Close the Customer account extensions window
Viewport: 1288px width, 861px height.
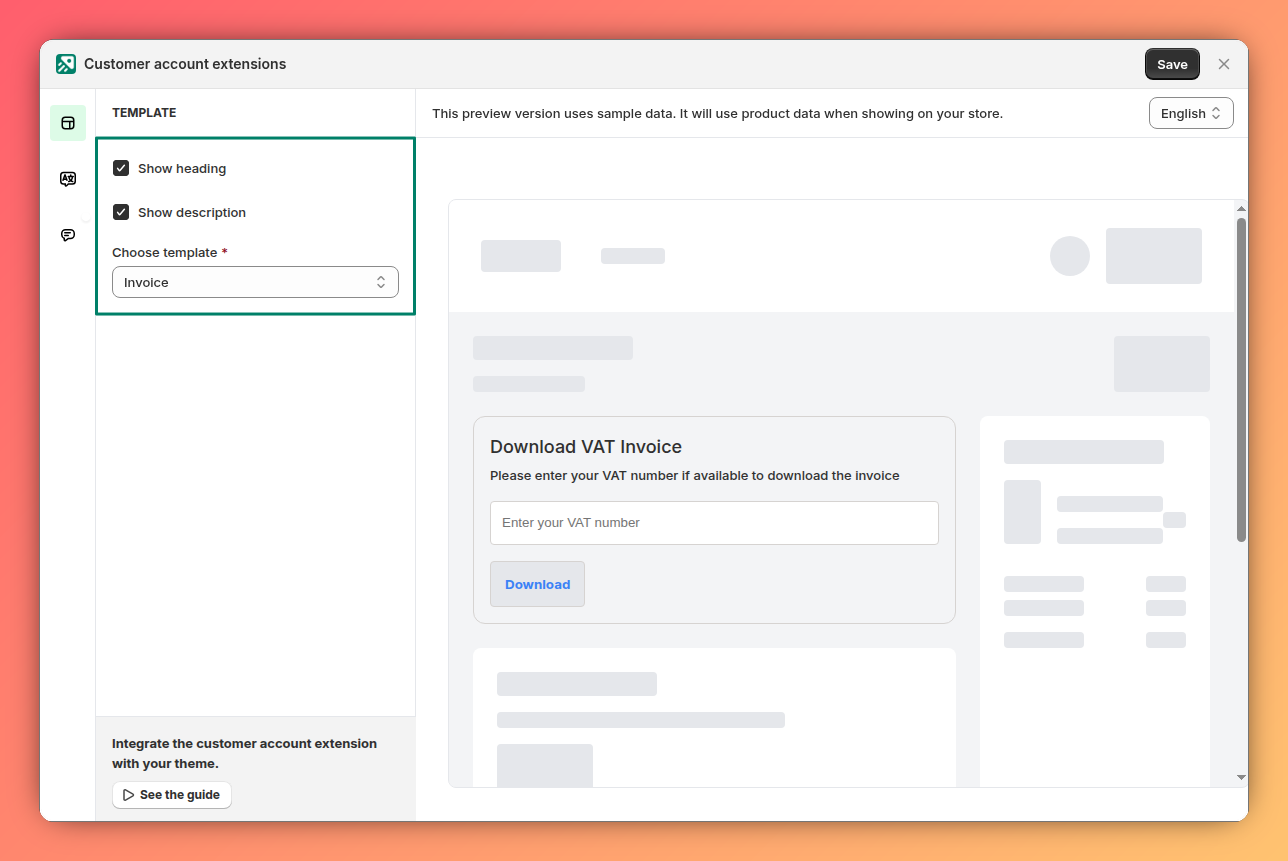click(x=1223, y=63)
